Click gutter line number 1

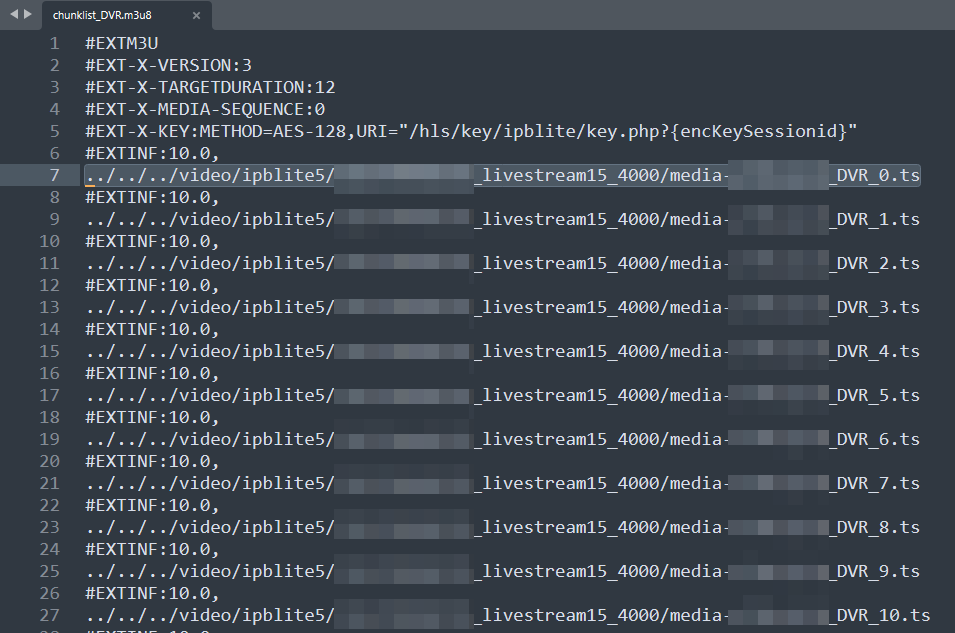55,43
